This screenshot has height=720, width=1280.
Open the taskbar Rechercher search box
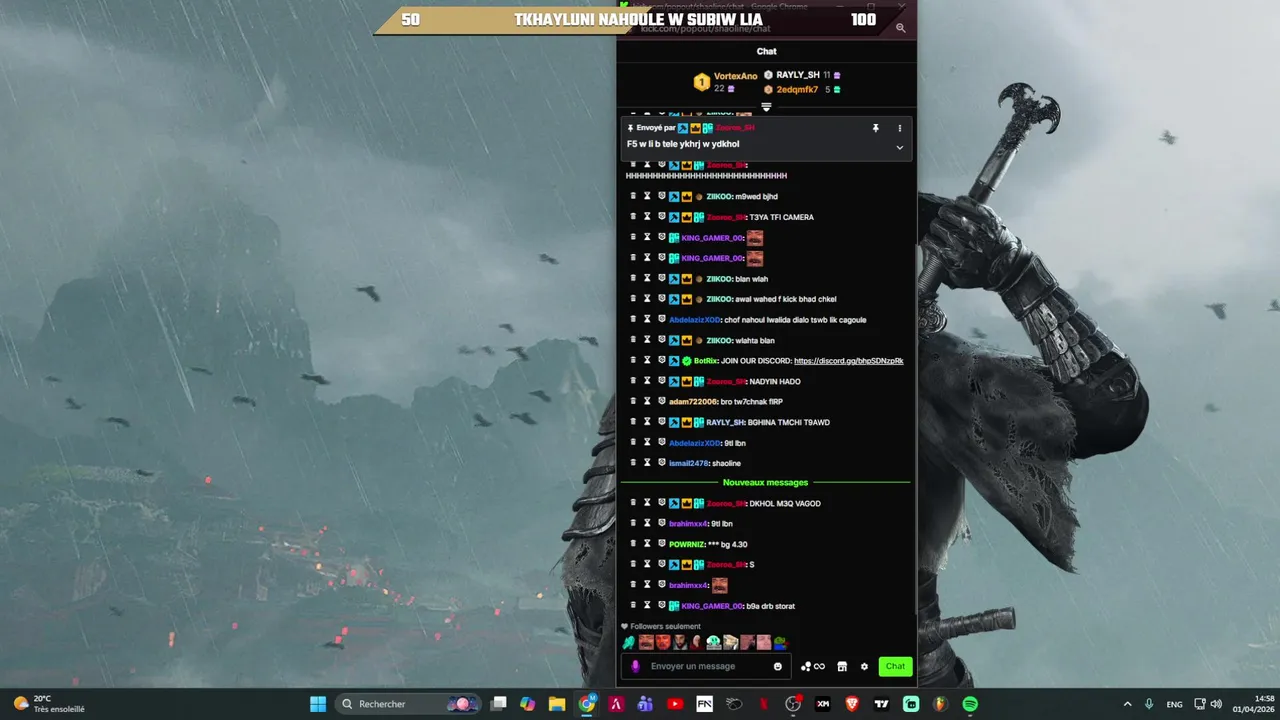407,704
